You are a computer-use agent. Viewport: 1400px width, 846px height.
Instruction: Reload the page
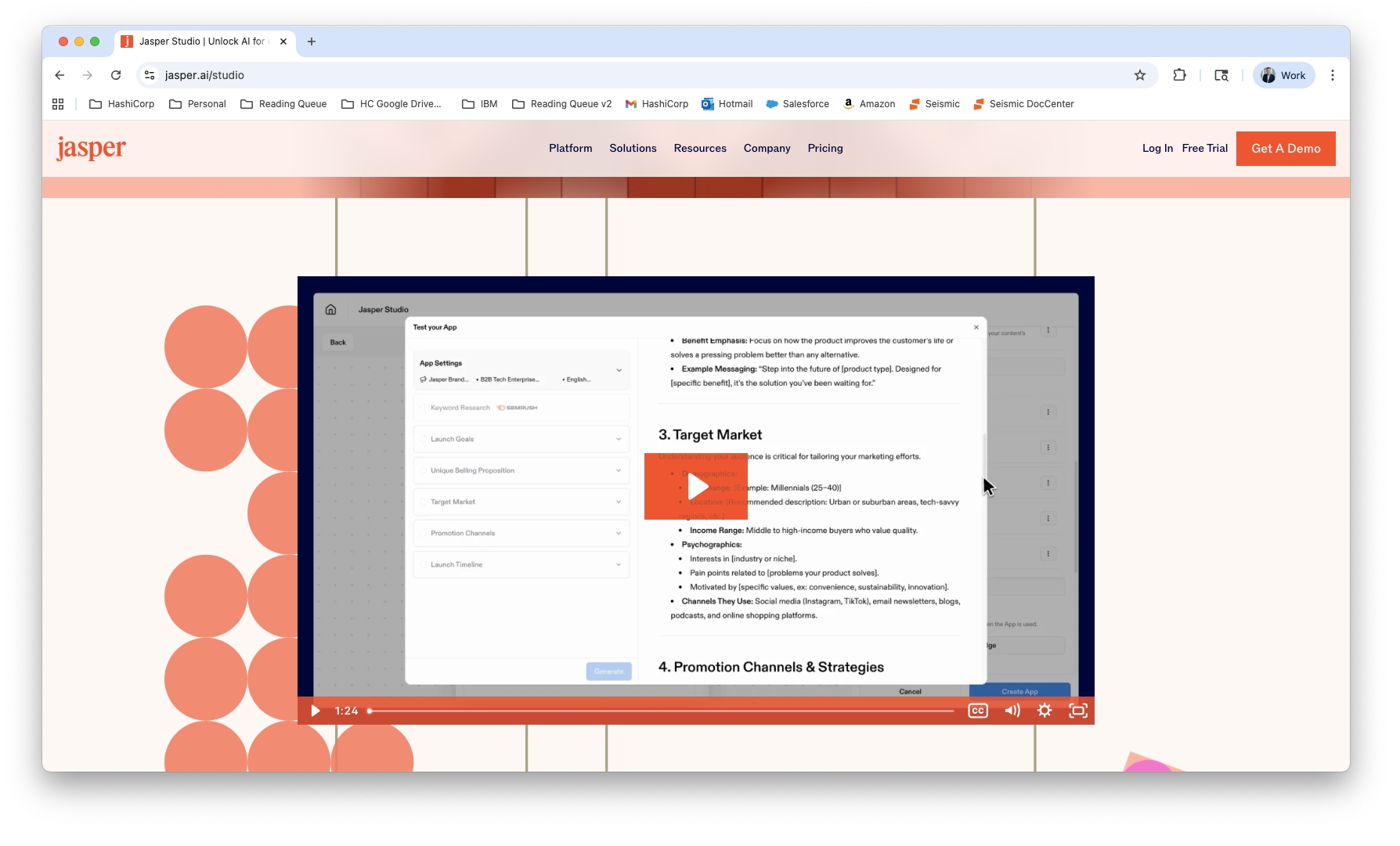coord(116,75)
